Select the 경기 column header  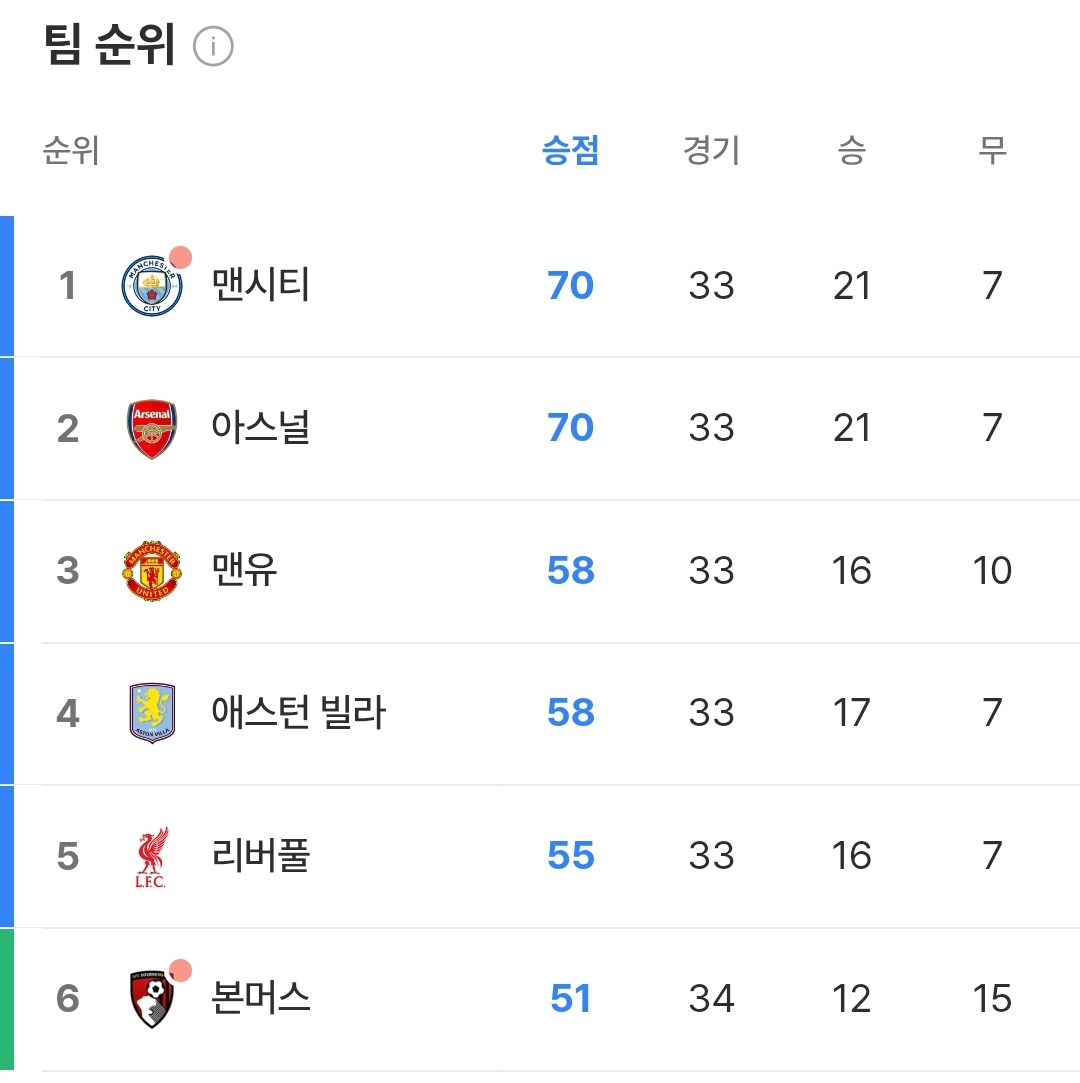click(711, 151)
